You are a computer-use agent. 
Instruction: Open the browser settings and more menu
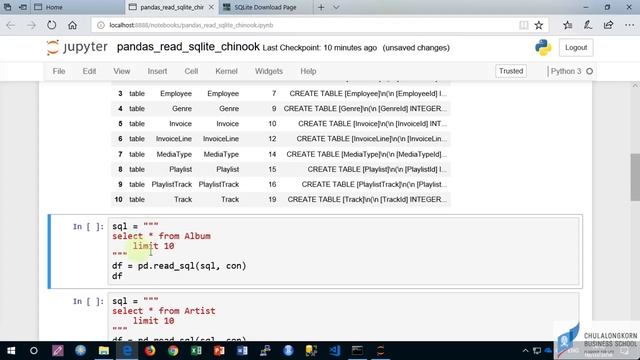pyautogui.click(x=629, y=25)
